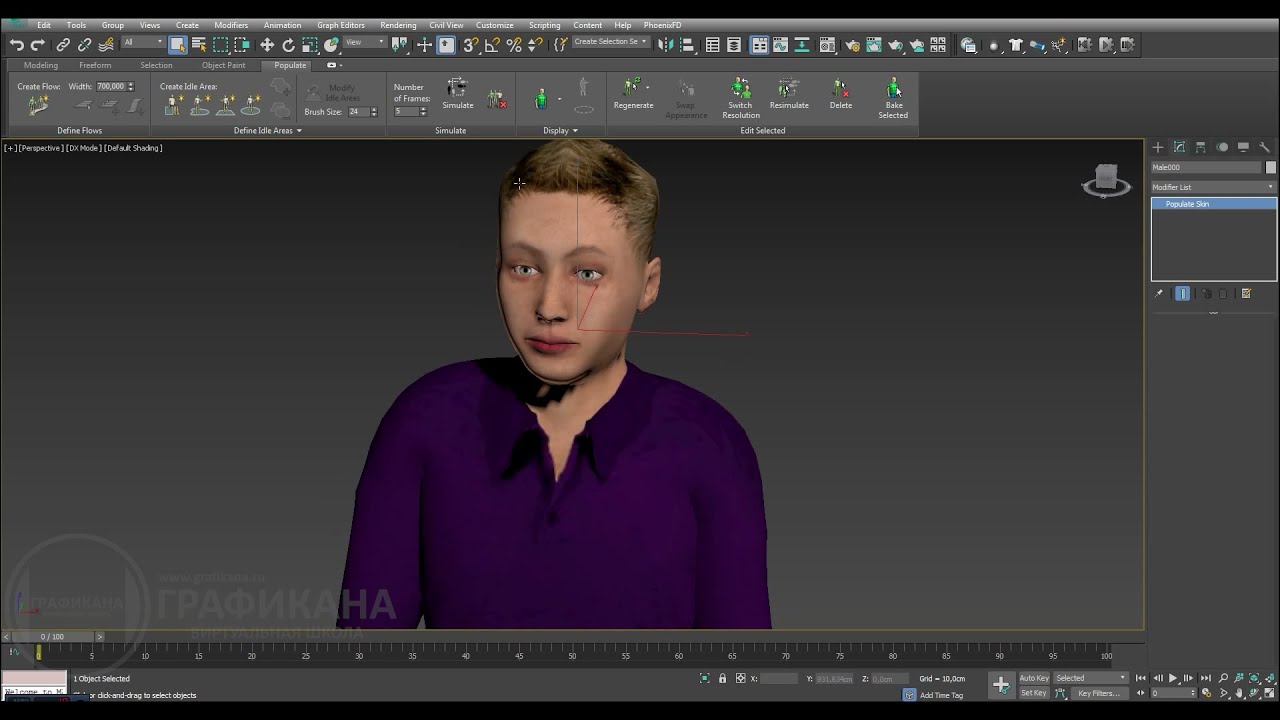This screenshot has height=720, width=1280.
Task: Click the object color swatch beside Male000
Action: (x=1271, y=167)
